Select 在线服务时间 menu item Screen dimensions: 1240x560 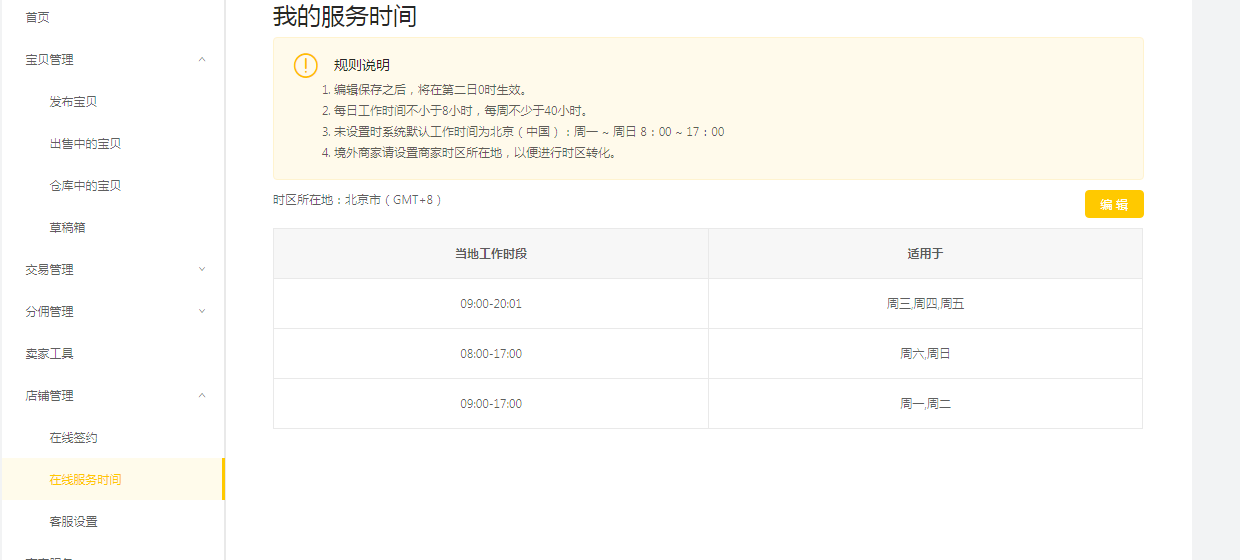point(85,480)
